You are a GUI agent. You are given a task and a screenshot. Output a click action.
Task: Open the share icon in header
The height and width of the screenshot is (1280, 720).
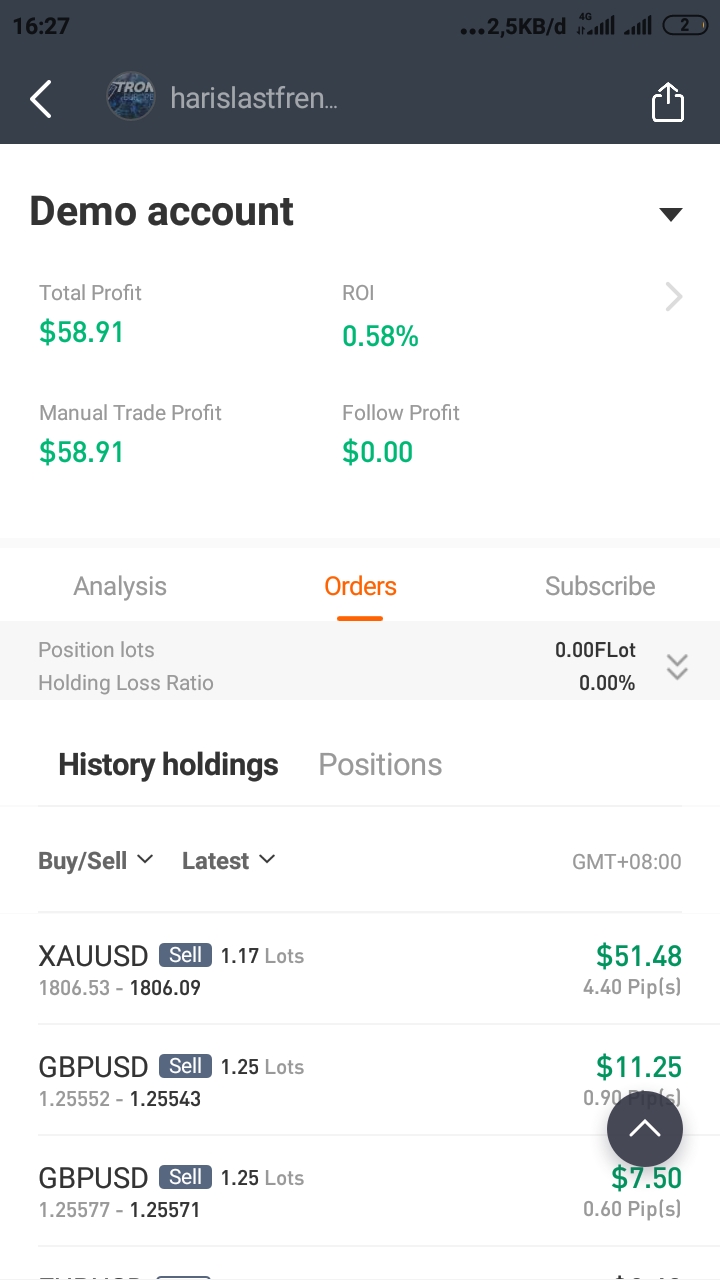[668, 101]
